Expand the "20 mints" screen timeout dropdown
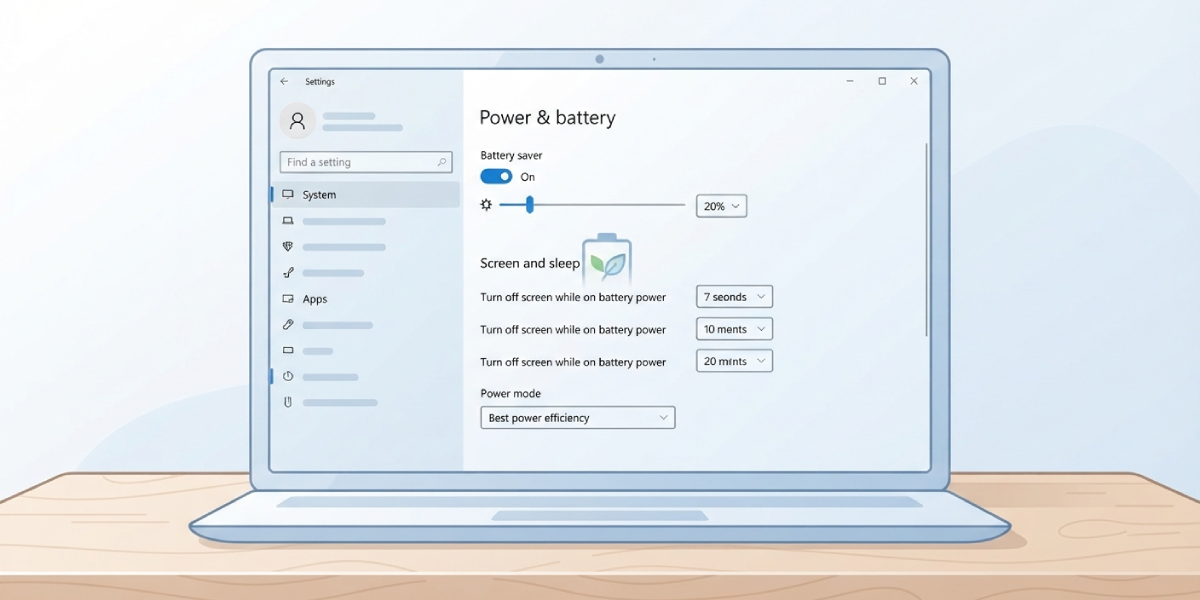Viewport: 1200px width, 600px height. tap(734, 361)
